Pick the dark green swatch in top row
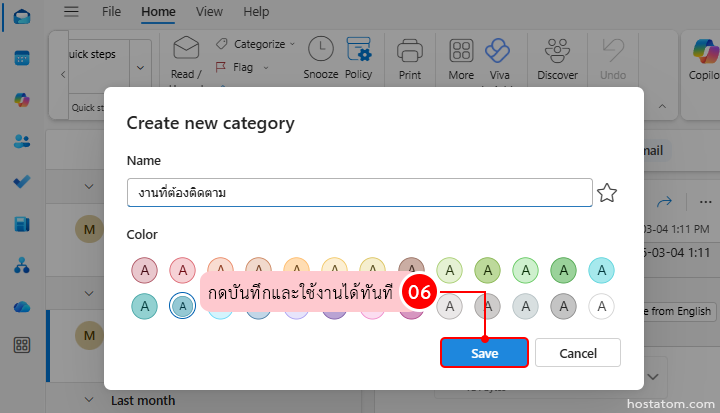Image resolution: width=720 pixels, height=413 pixels. [563, 270]
